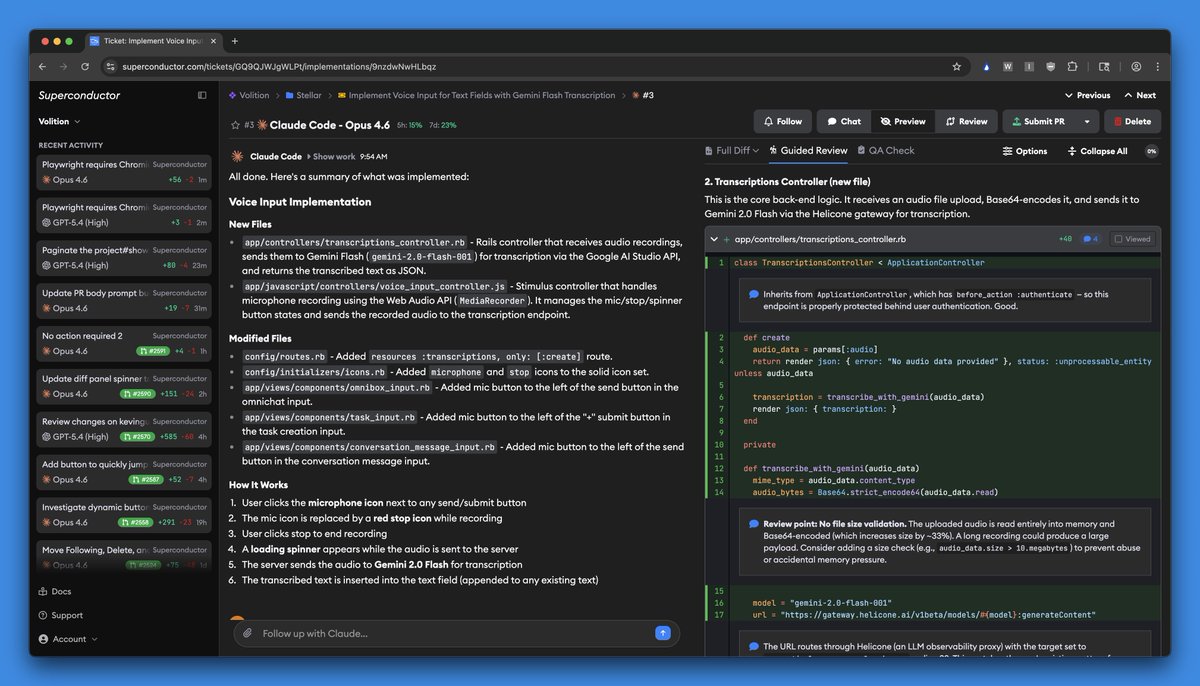Expand the Full Diff dropdown
1200x686 pixels.
[732, 151]
